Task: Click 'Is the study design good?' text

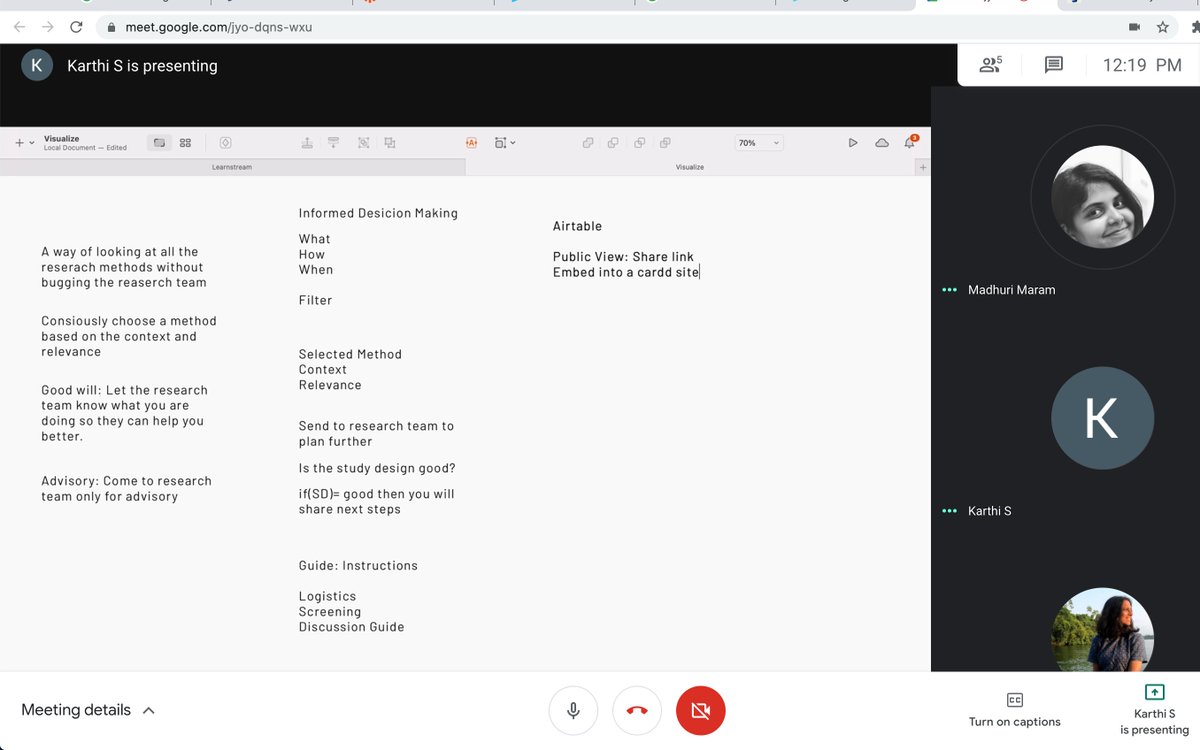Action: point(377,468)
